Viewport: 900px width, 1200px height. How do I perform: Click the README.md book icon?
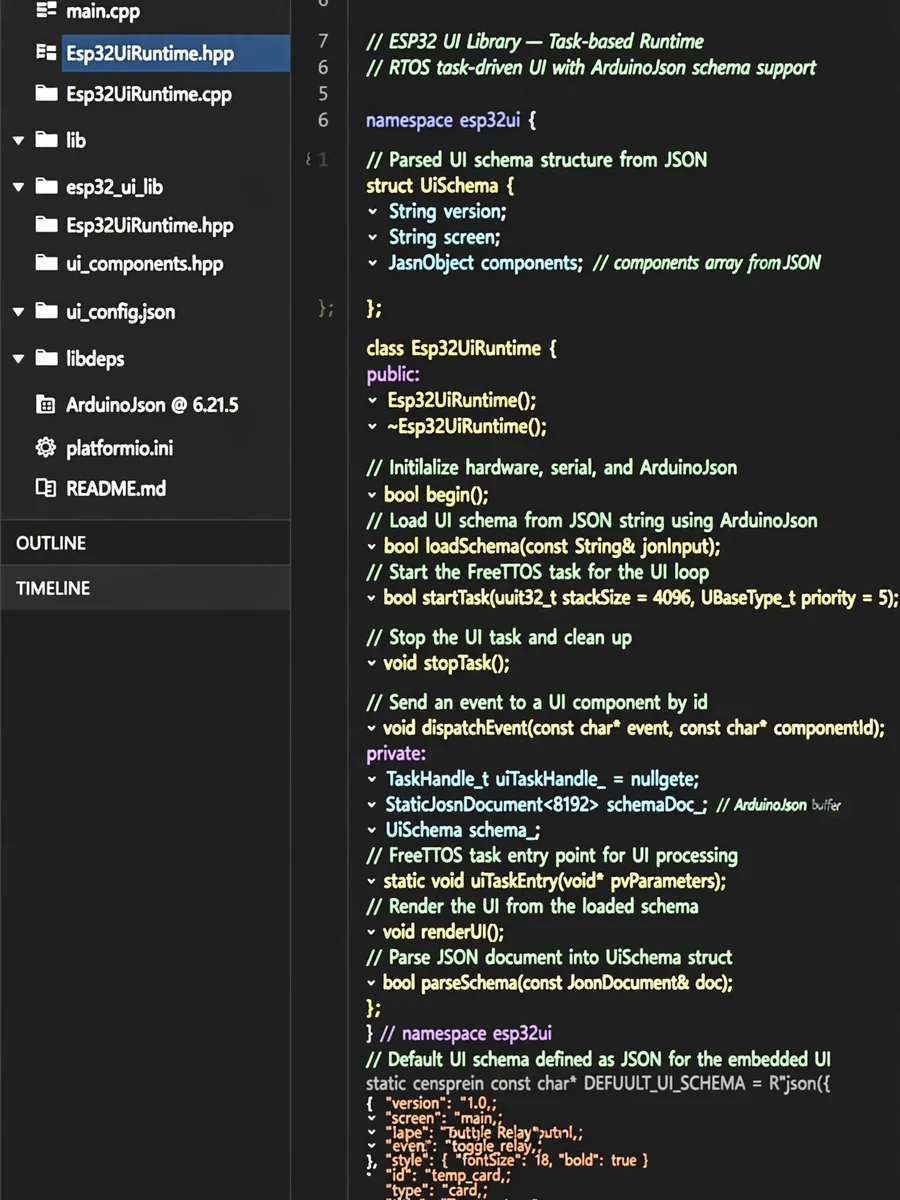pyautogui.click(x=46, y=488)
